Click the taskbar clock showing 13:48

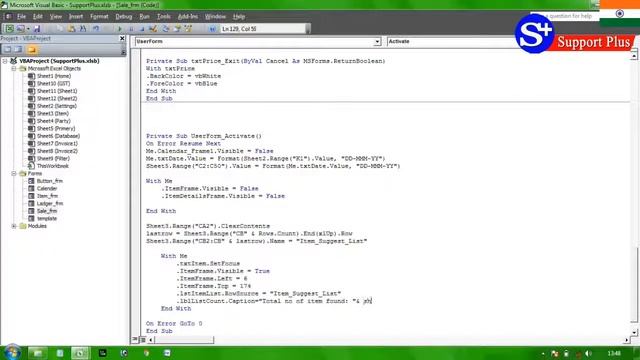pos(614,353)
